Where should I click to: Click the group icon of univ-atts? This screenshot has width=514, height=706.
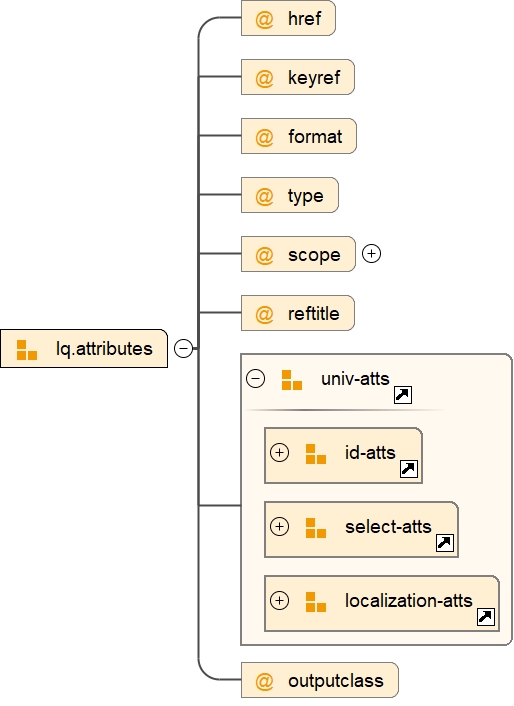292,380
